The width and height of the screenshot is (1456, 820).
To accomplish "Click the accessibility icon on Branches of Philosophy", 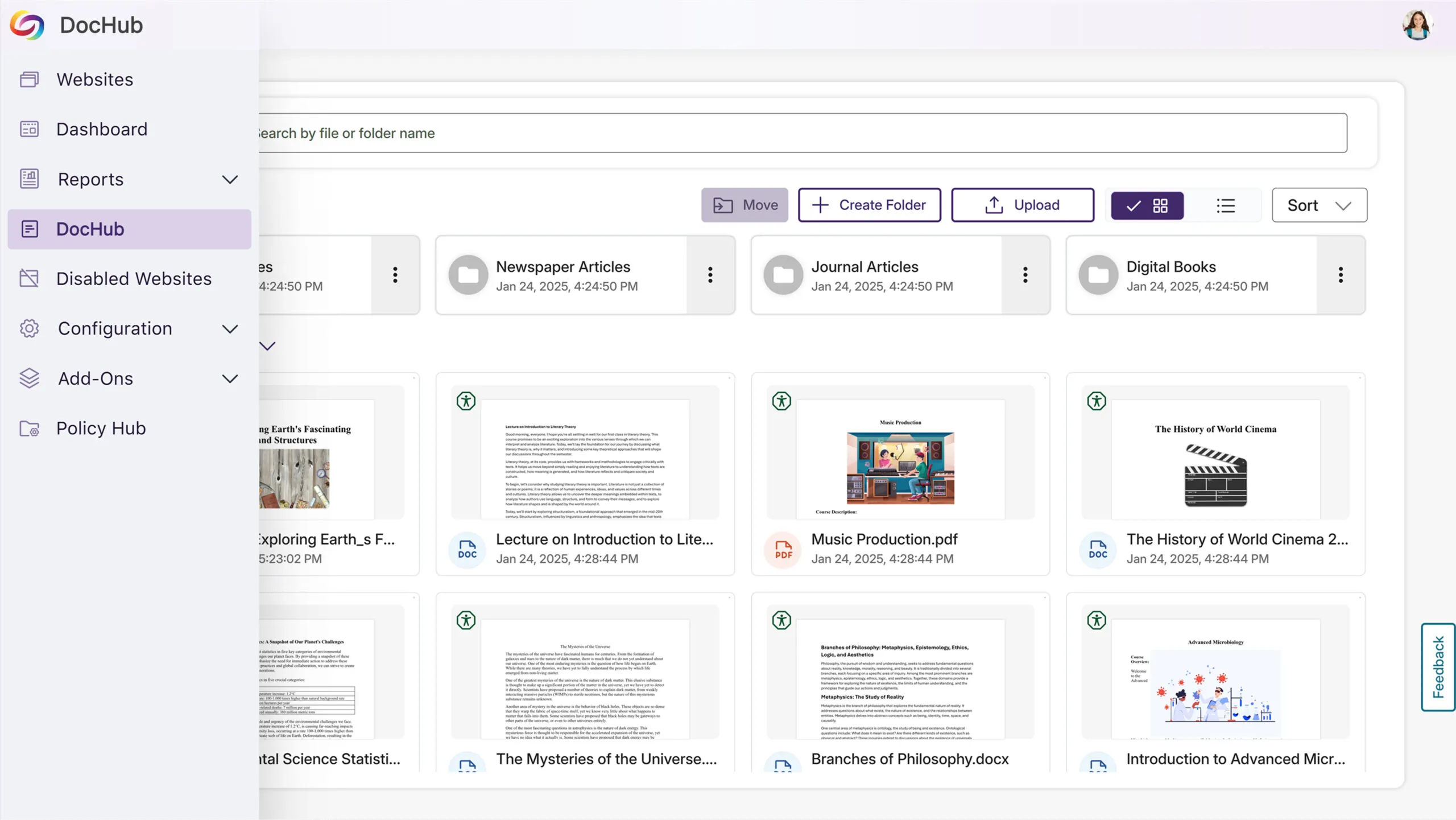I will pyautogui.click(x=781, y=620).
